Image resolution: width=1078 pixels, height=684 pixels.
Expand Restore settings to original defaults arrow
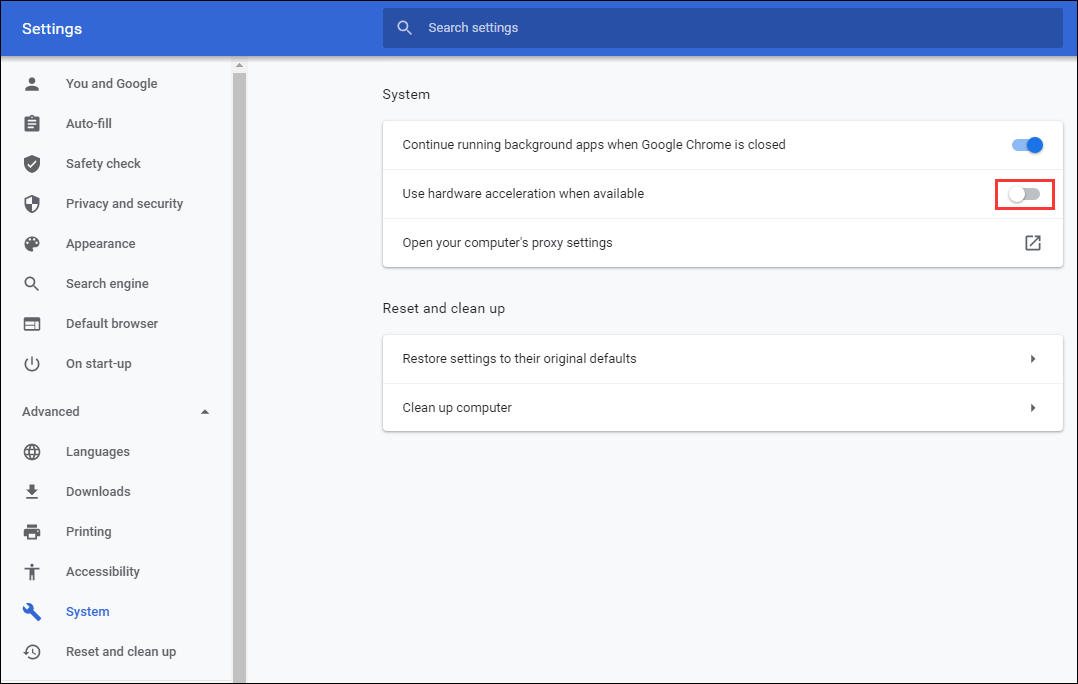1032,359
